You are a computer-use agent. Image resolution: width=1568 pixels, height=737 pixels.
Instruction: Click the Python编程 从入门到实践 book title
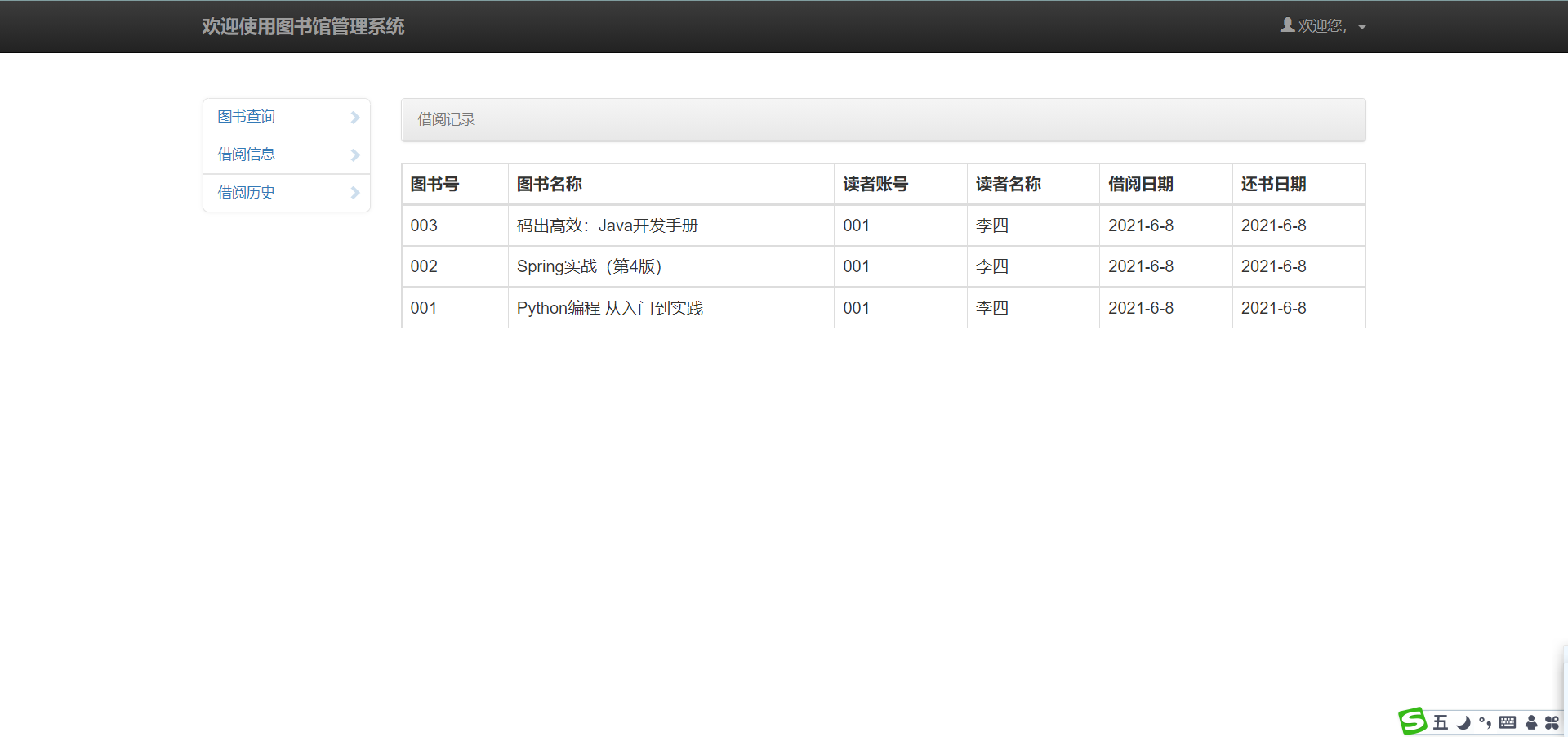coord(610,308)
